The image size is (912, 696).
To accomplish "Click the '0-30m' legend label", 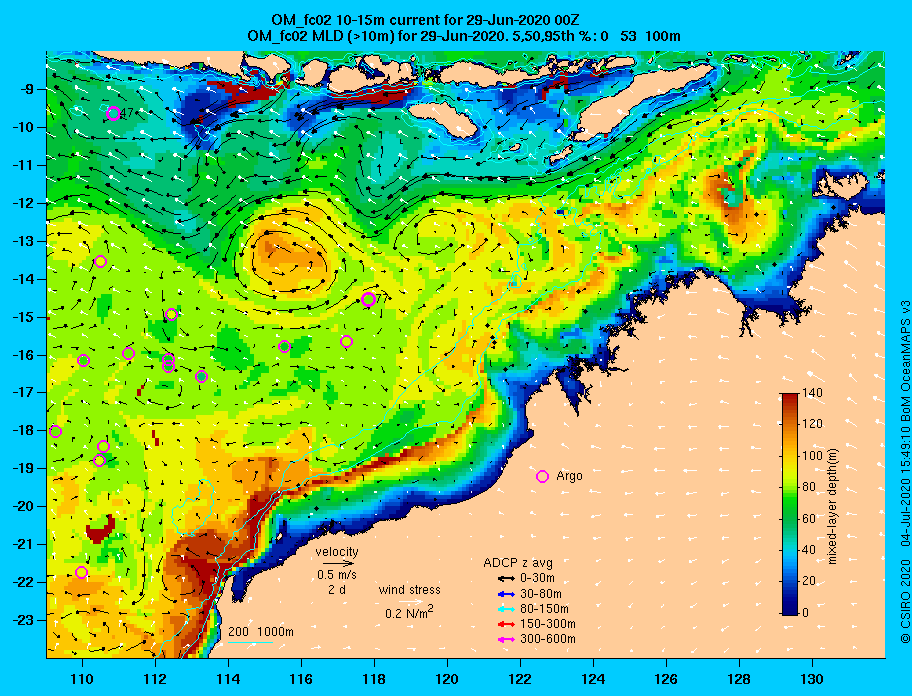I will click(x=537, y=578).
